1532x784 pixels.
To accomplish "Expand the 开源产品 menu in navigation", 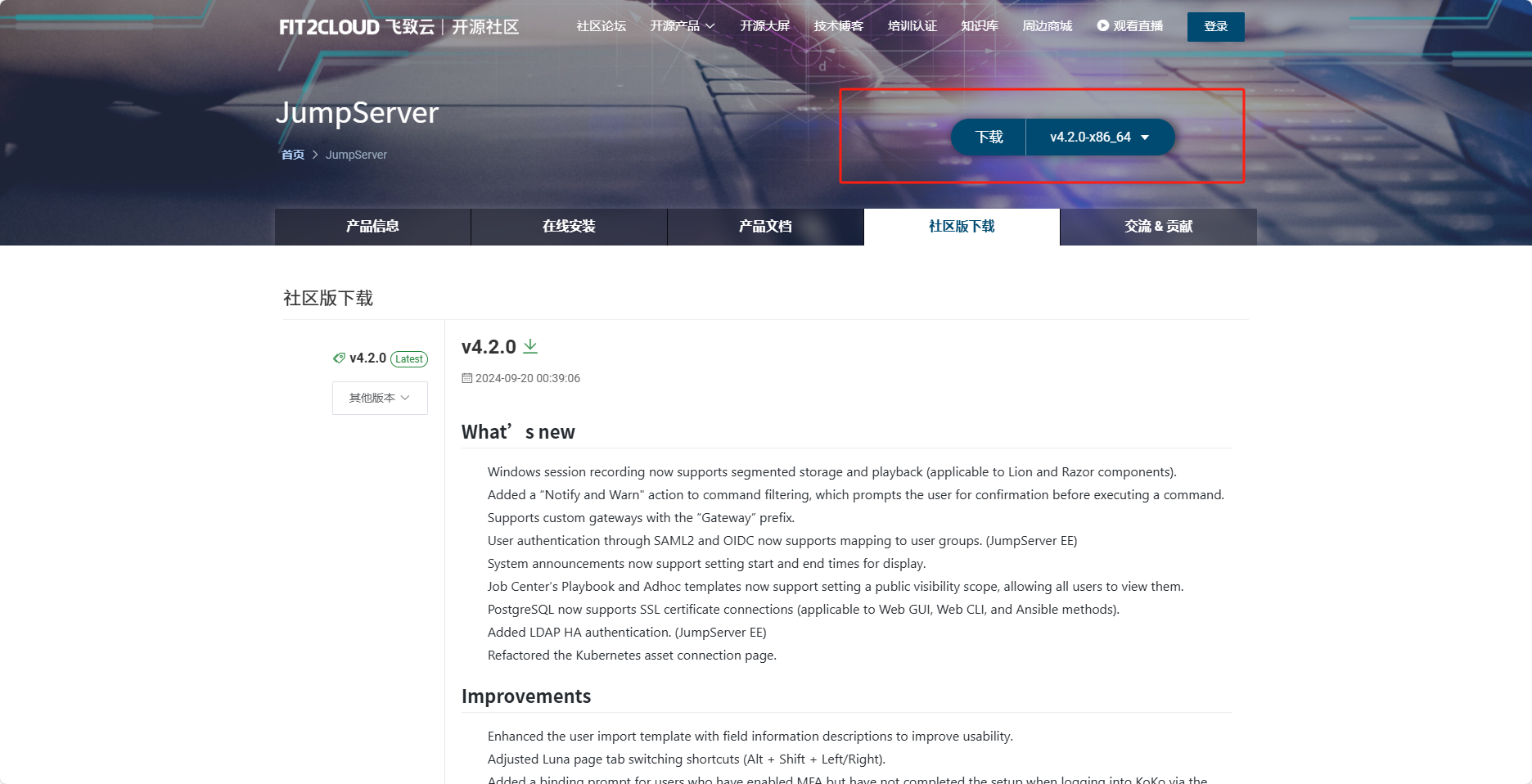I will point(682,25).
